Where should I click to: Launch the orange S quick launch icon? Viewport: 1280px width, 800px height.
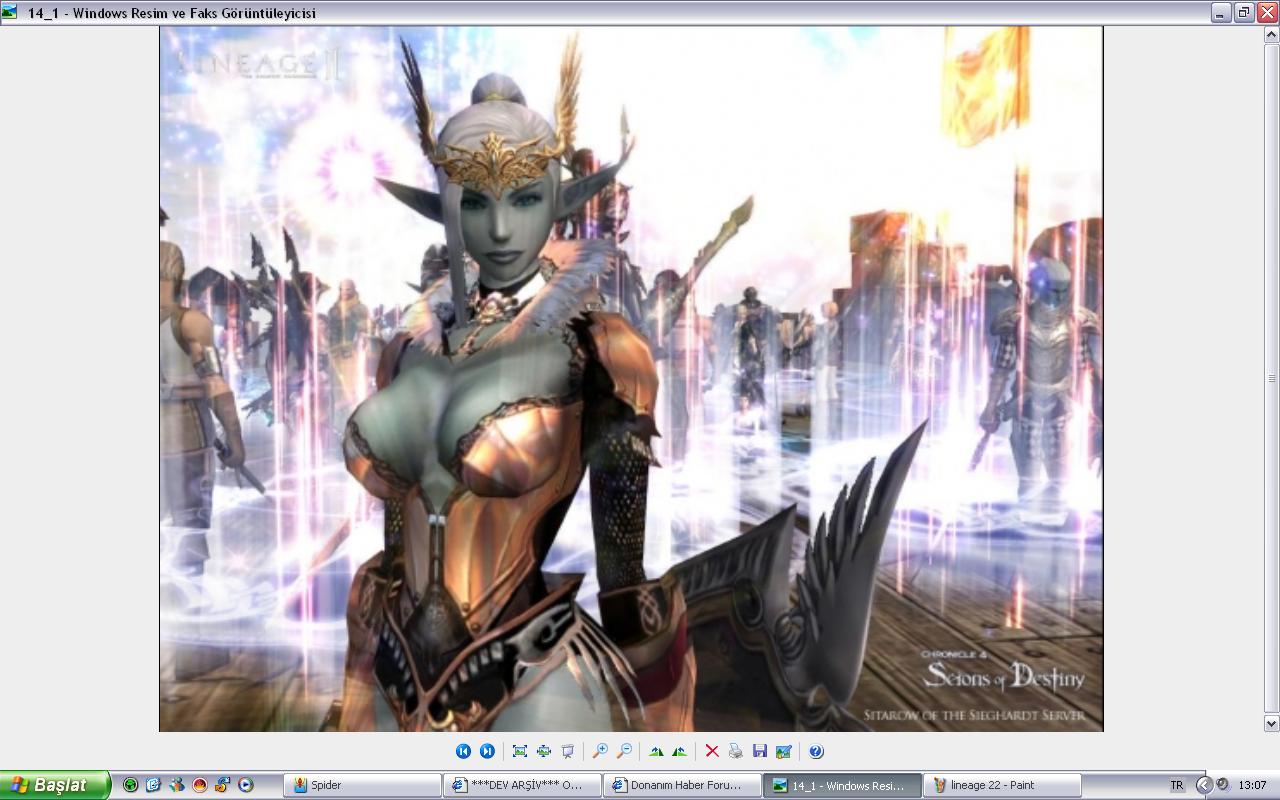tap(222, 785)
